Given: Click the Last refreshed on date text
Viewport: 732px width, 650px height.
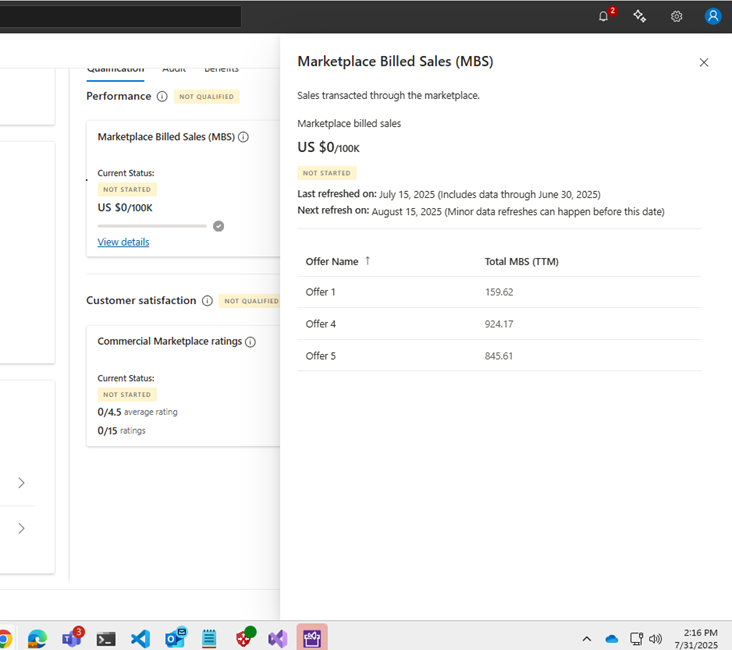Looking at the screenshot, I should (490, 195).
